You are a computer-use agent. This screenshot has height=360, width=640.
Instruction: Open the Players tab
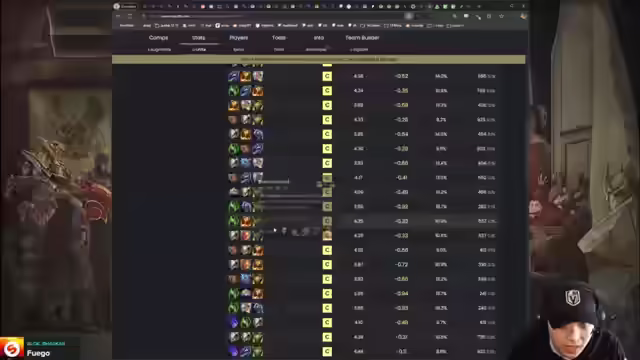(238, 38)
